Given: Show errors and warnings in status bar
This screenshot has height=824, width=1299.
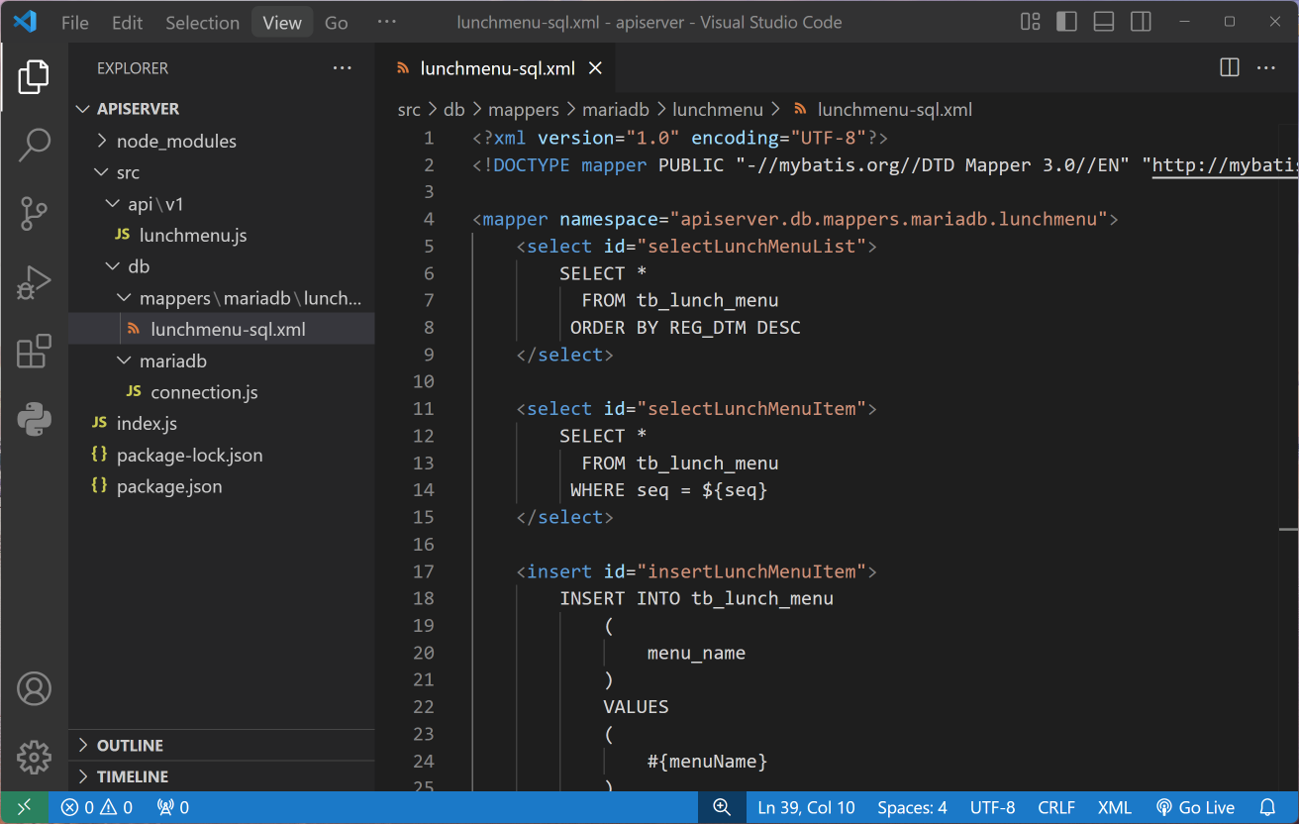Looking at the screenshot, I should coord(96,807).
